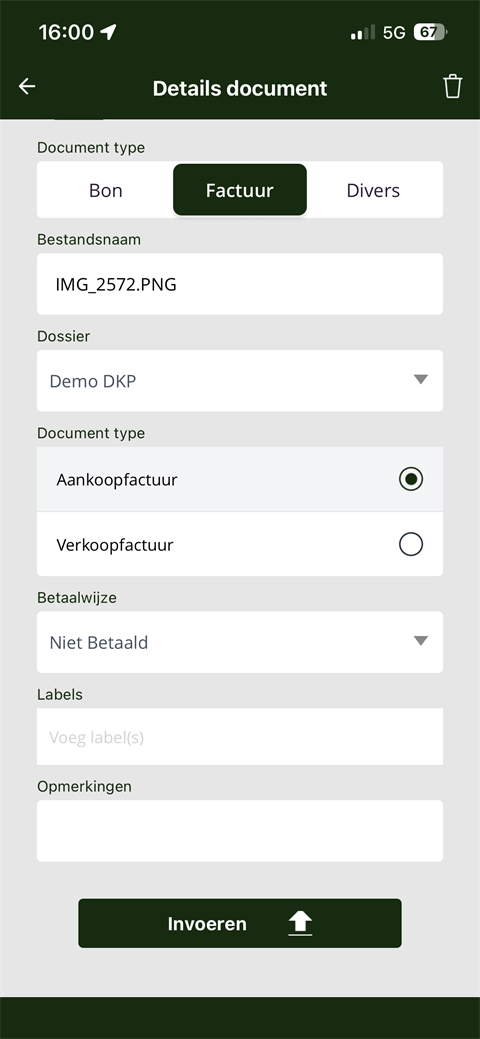Choose the Verkoopfactuur row

click(240, 544)
